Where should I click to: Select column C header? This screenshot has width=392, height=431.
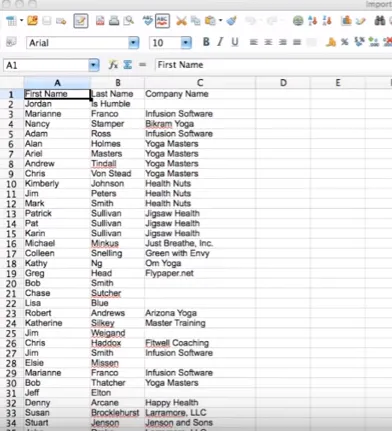coord(200,83)
